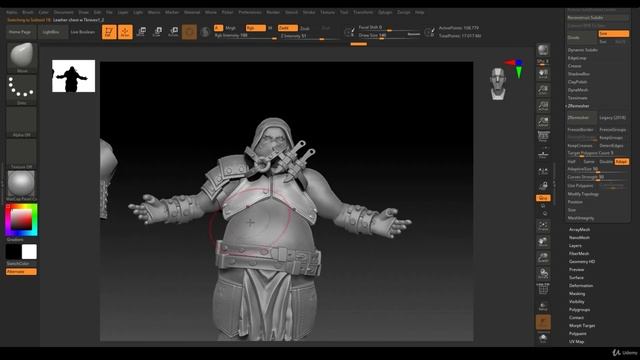Expand the ArrayMesh subpalette
Image resolution: width=640 pixels, height=360 pixels.
pos(580,230)
